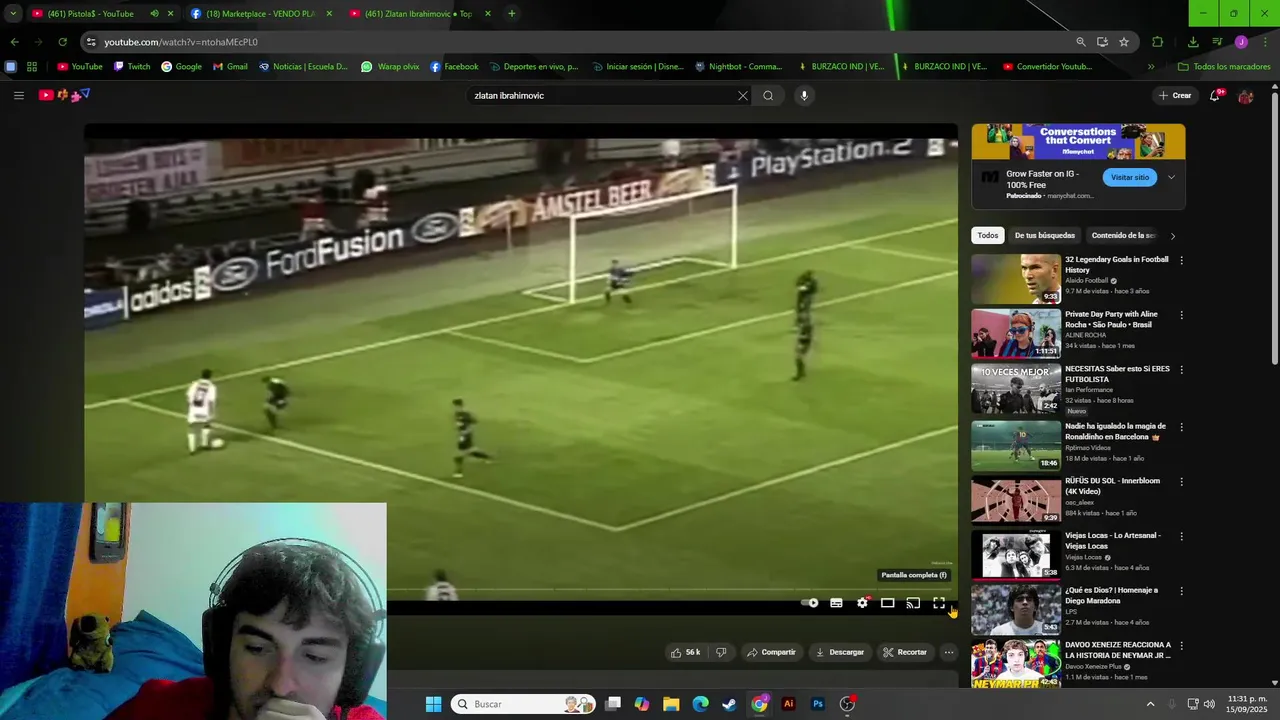The width and height of the screenshot is (1280, 720).
Task: Open the video player settings gear
Action: click(x=862, y=603)
